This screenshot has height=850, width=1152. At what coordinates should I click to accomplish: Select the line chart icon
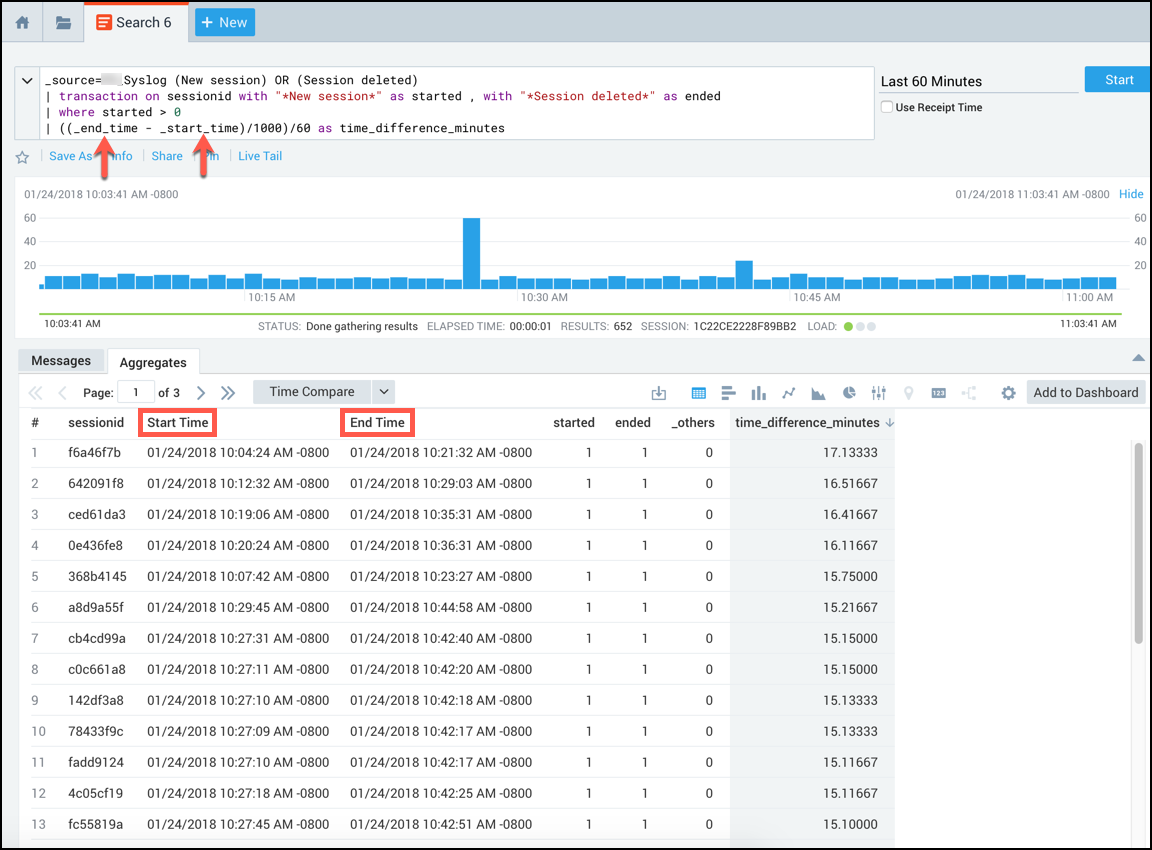pyautogui.click(x=788, y=393)
